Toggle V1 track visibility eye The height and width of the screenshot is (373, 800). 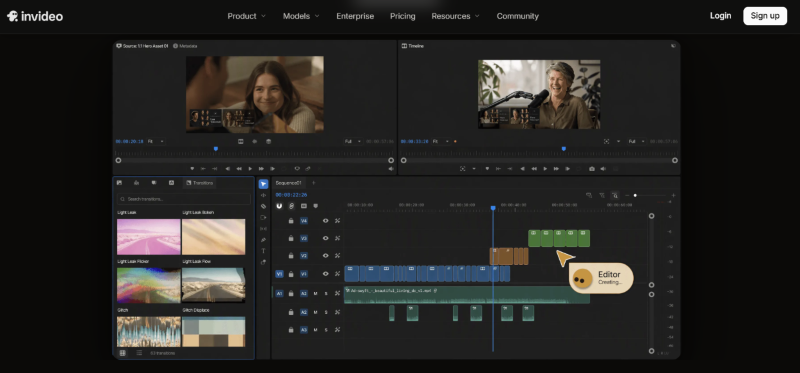point(326,274)
